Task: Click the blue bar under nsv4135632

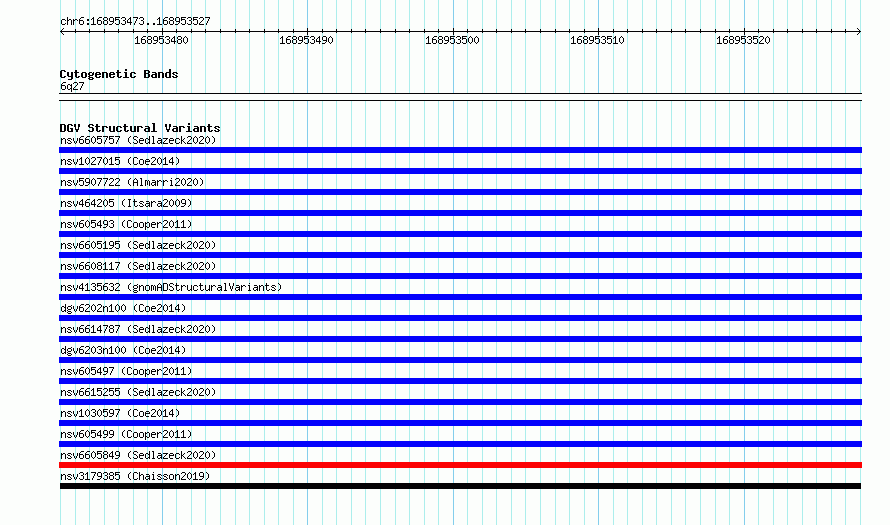Action: (460, 297)
